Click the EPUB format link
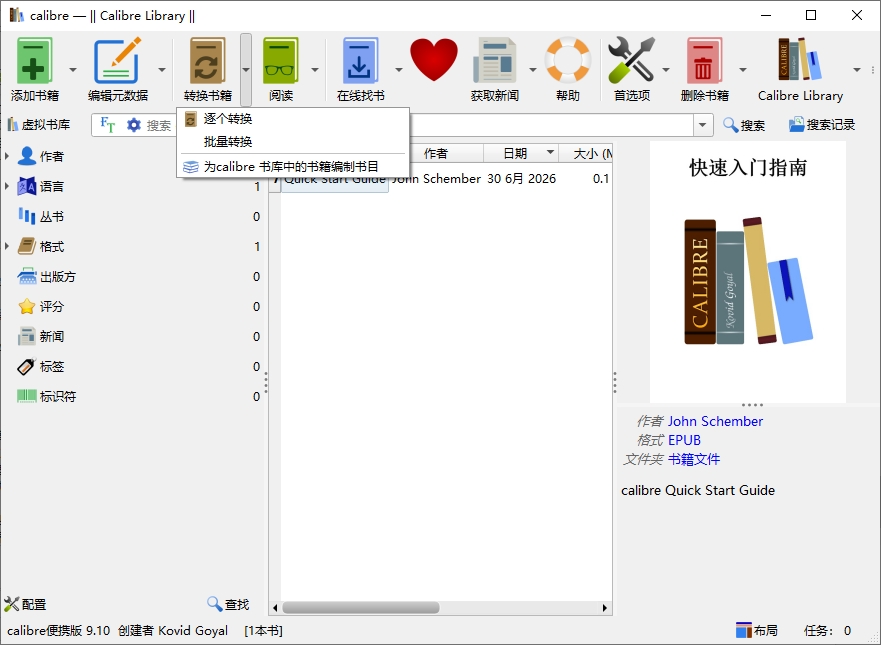 (684, 440)
